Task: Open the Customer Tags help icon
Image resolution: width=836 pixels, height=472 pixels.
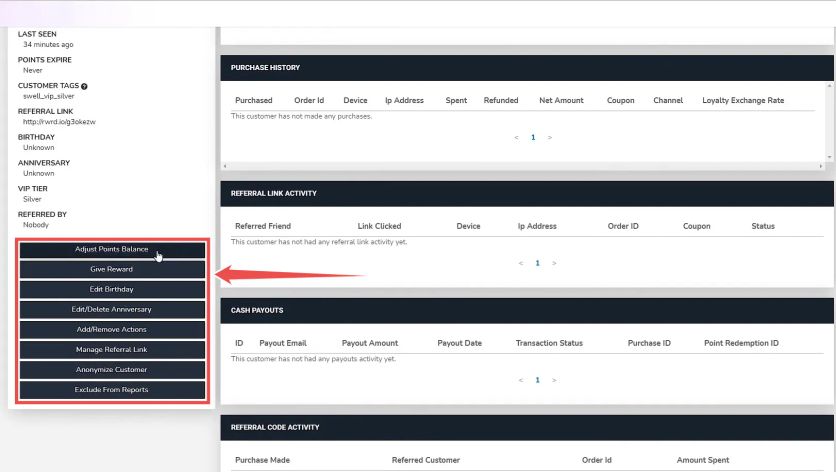Action: coord(84,86)
